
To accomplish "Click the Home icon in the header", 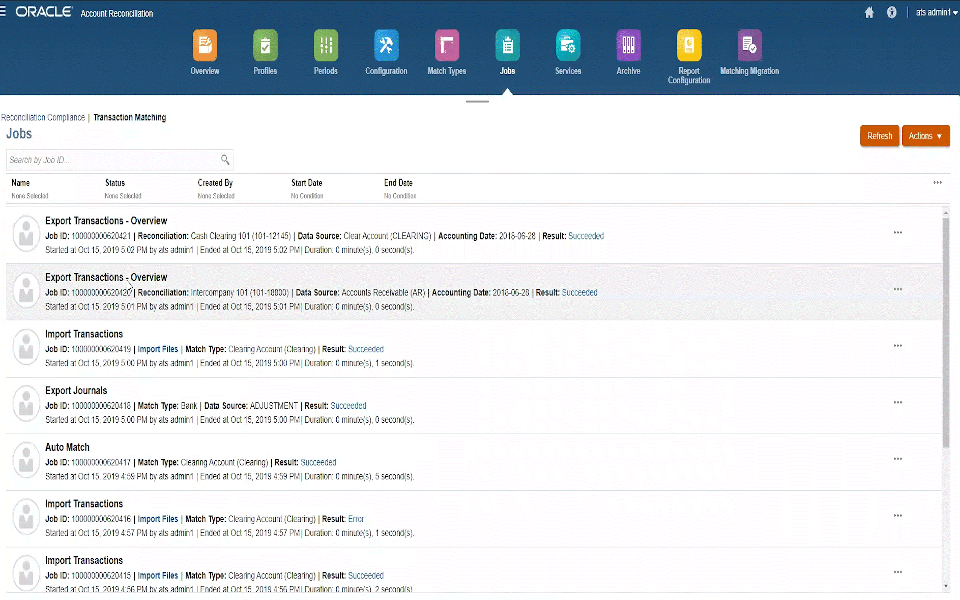I will point(869,13).
